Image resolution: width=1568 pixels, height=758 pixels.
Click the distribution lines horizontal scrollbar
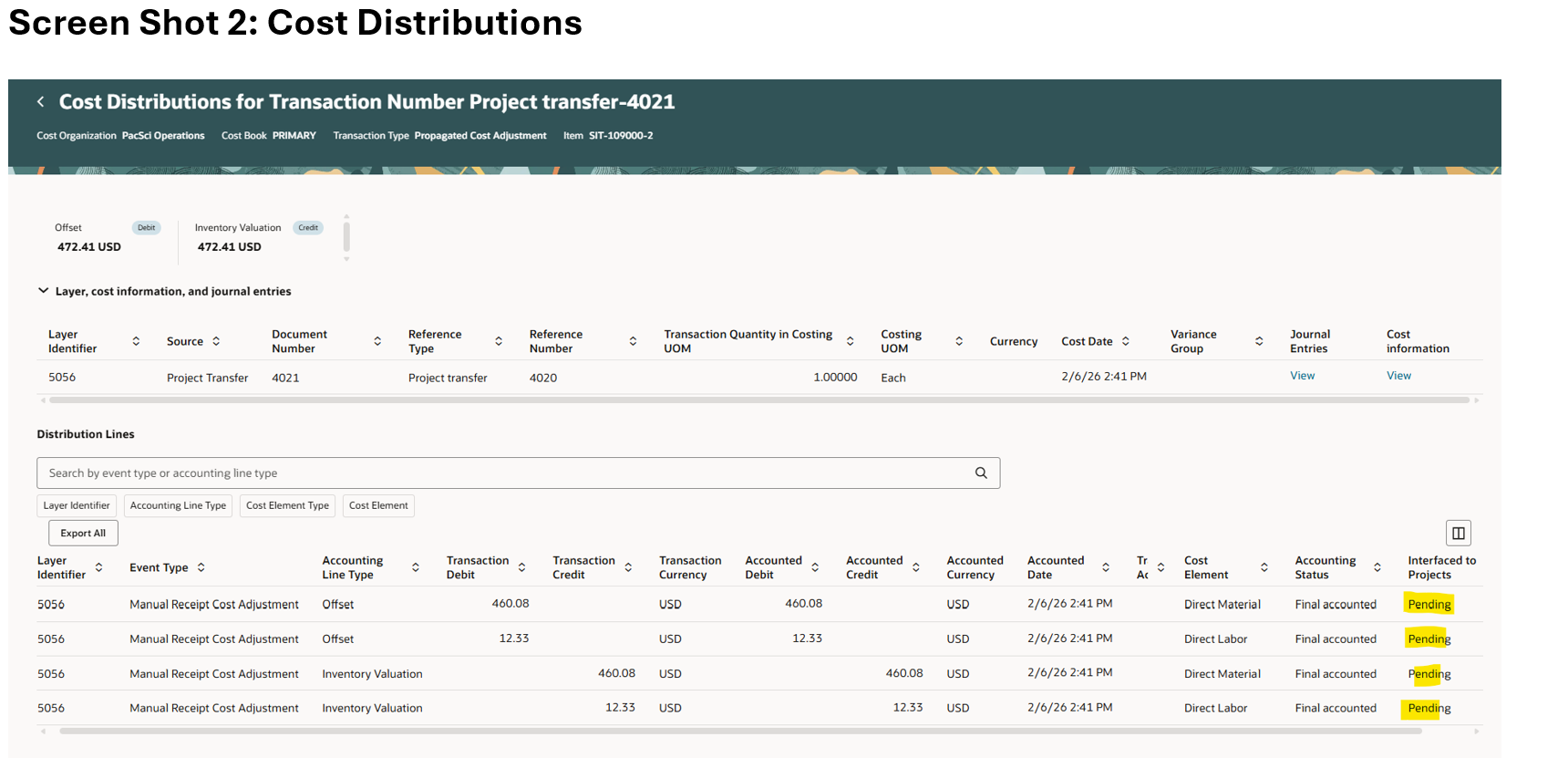[740, 731]
